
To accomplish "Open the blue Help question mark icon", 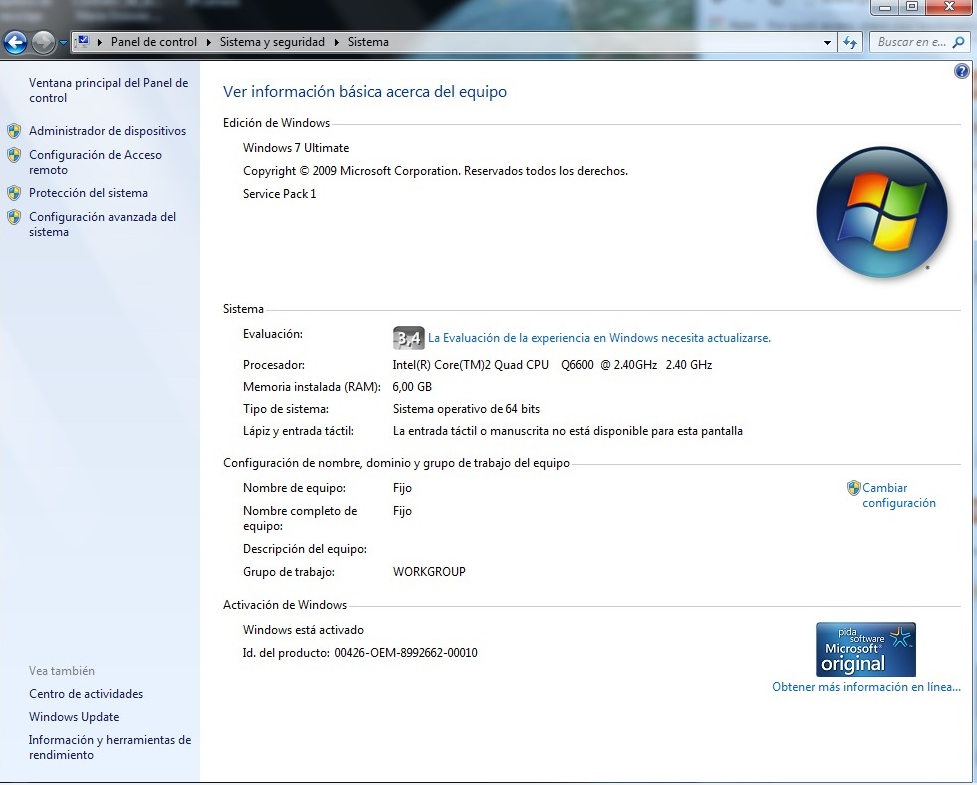I will [961, 71].
